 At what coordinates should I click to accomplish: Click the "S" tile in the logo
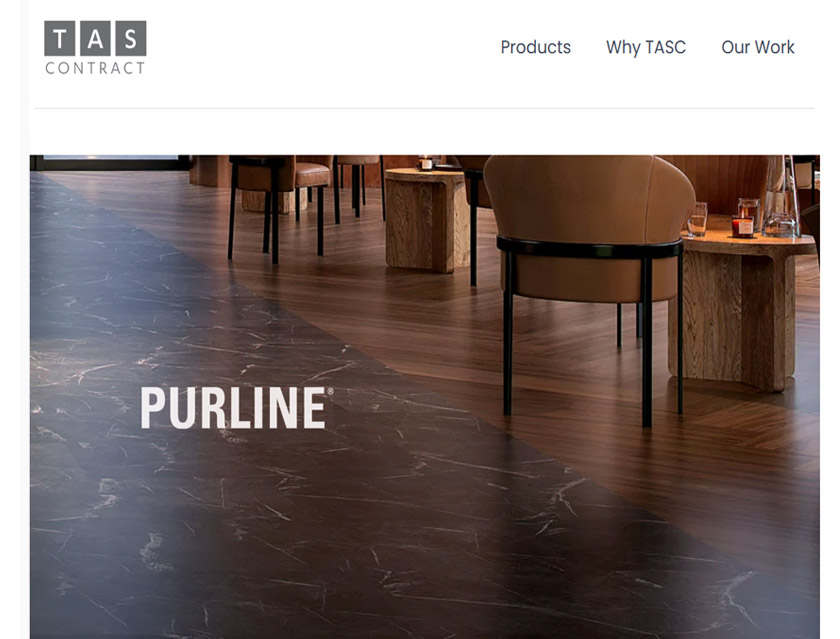tap(130, 38)
